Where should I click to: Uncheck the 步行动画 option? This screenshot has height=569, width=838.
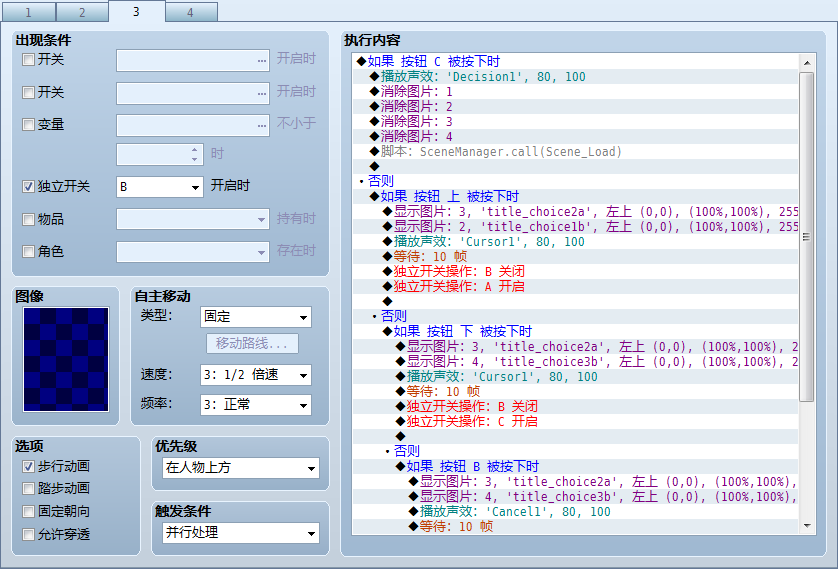[28, 466]
